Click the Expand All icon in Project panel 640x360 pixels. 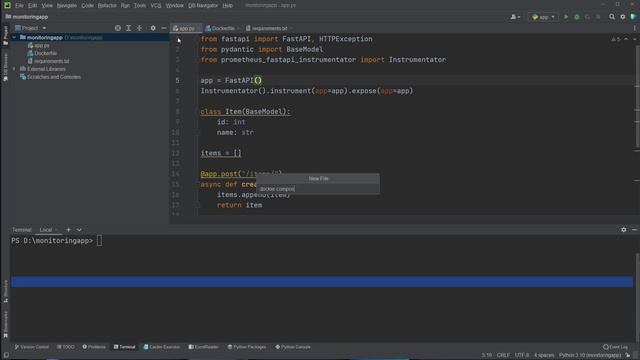click(129, 28)
